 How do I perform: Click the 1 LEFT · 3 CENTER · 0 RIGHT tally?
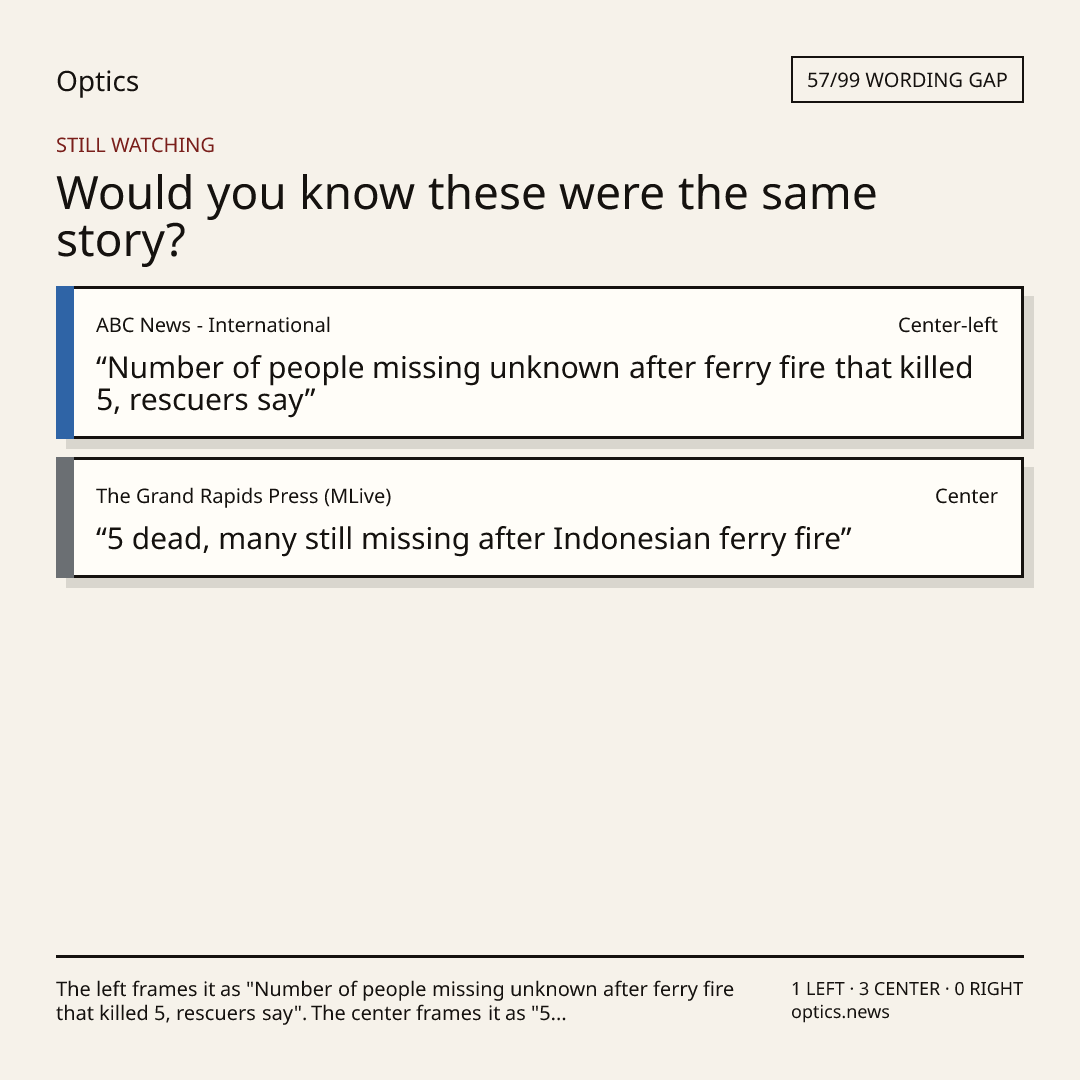907,989
